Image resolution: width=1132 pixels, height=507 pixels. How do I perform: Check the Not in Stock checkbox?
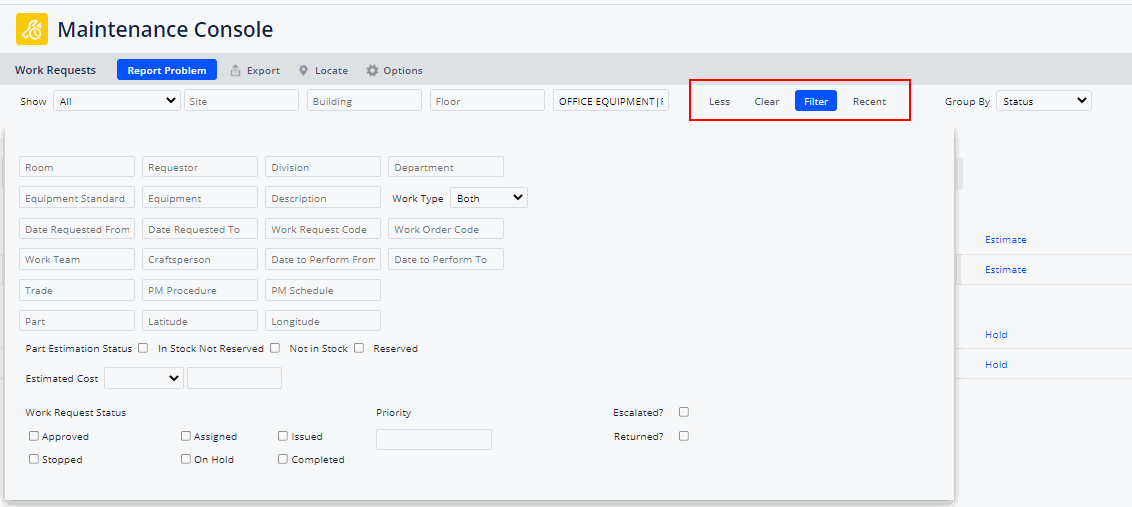pyautogui.click(x=359, y=348)
